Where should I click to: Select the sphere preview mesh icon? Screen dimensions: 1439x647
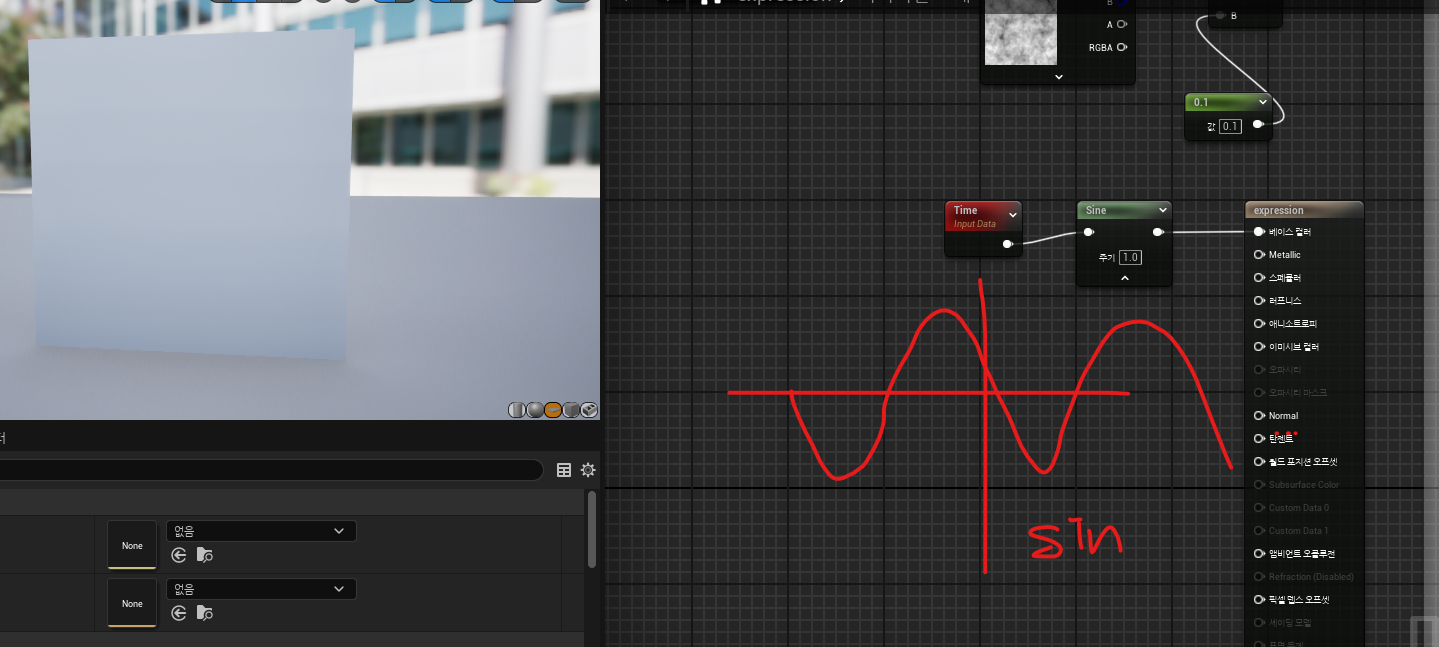(535, 409)
